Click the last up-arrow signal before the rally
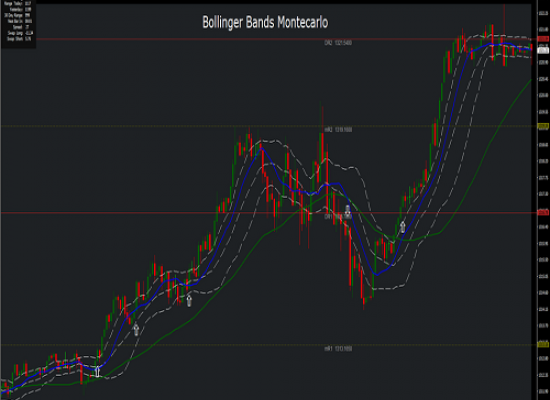 coord(403,227)
